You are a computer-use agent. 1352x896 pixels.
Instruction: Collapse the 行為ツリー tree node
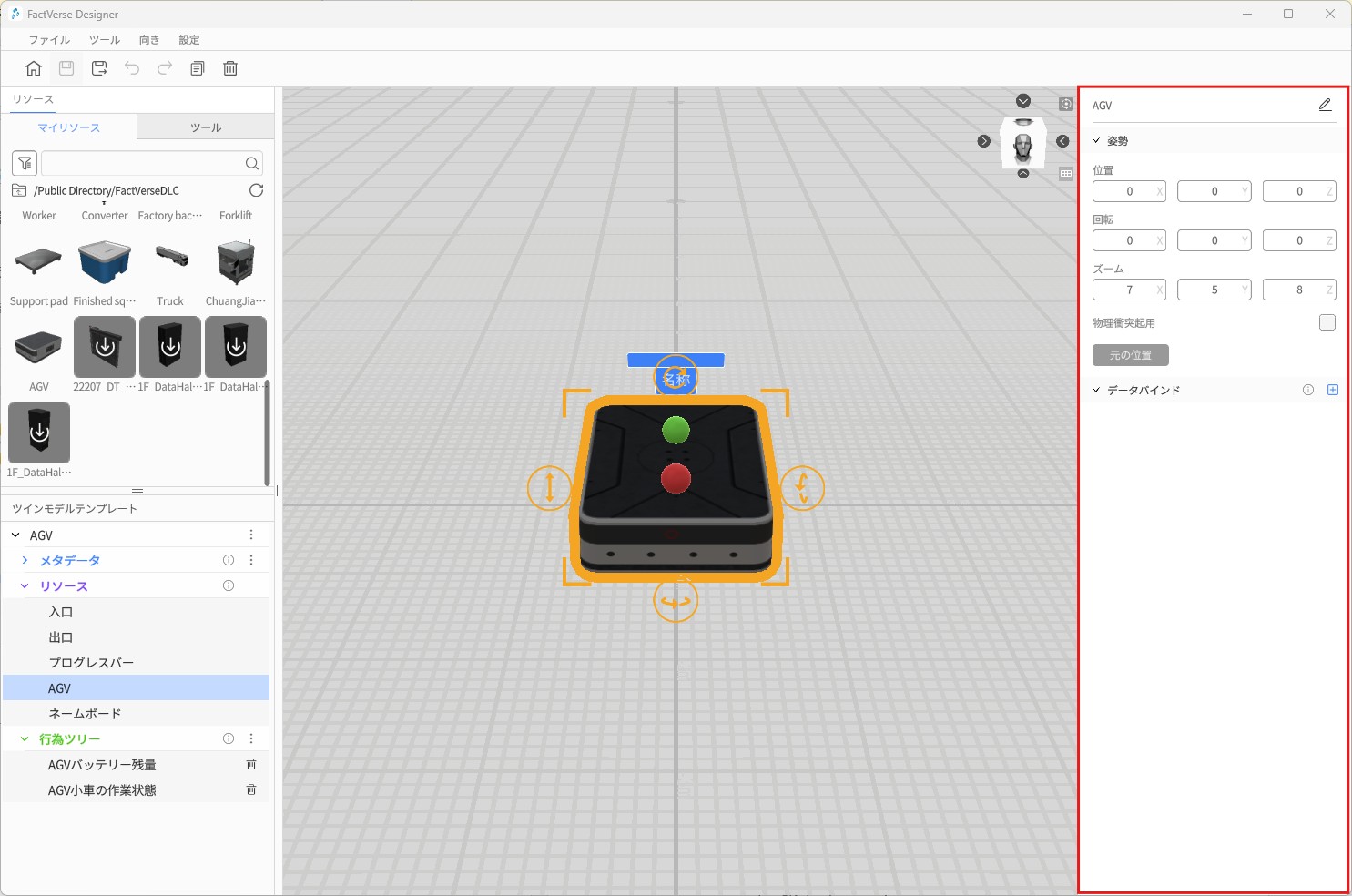point(25,739)
